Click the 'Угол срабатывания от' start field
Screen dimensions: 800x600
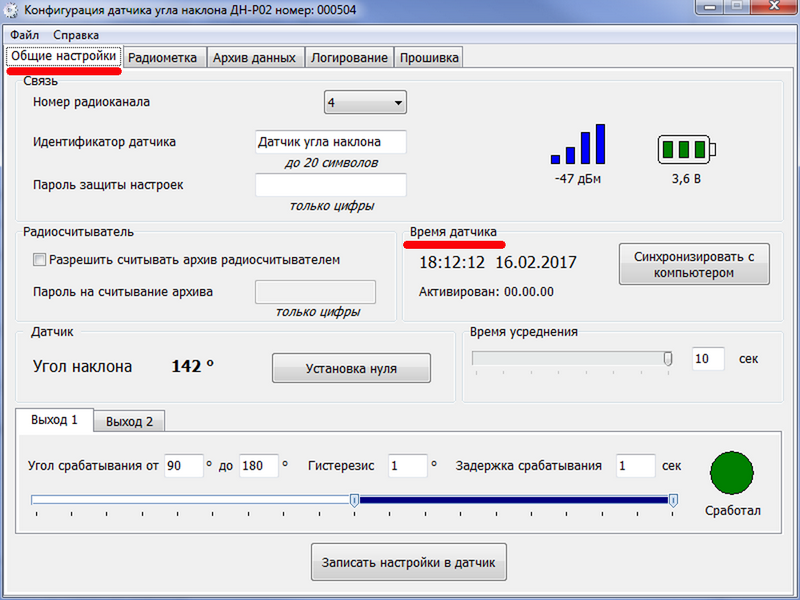[x=184, y=466]
